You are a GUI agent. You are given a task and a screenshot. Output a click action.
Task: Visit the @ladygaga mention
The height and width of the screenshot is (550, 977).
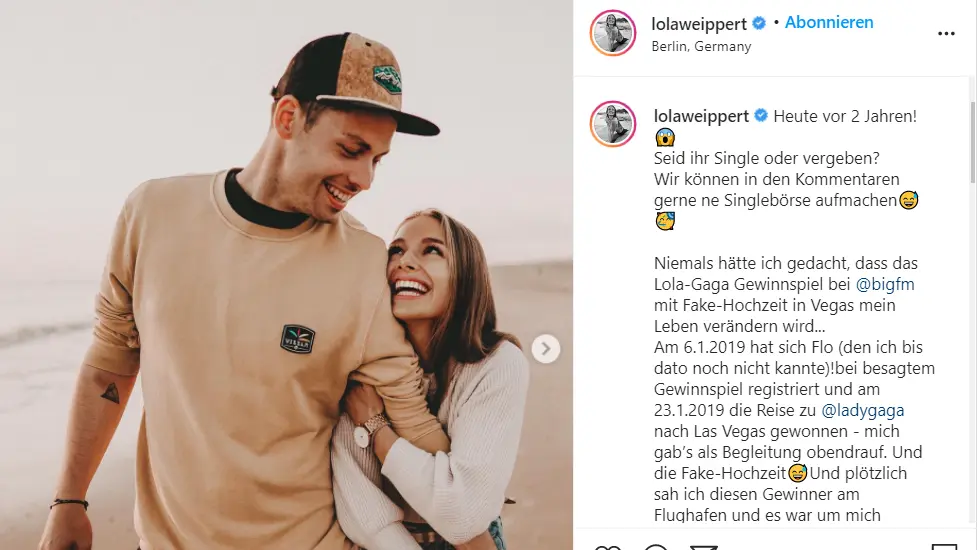coord(862,410)
